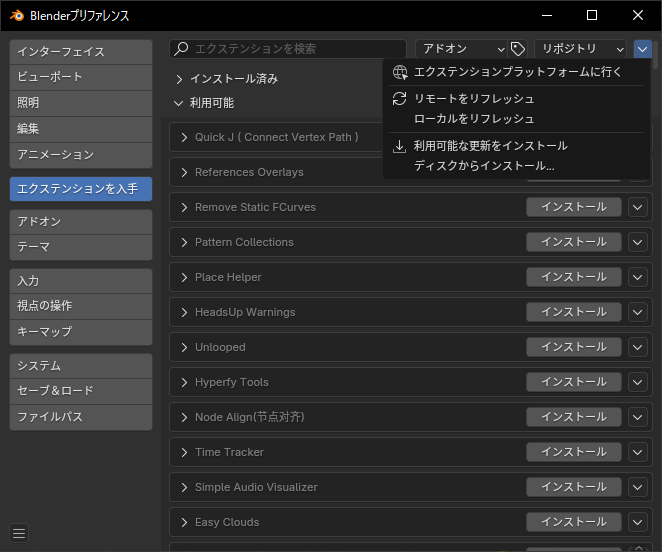The width and height of the screenshot is (662, 552).
Task: Choose リモートをリフレッシュ menu item
Action: click(516, 99)
